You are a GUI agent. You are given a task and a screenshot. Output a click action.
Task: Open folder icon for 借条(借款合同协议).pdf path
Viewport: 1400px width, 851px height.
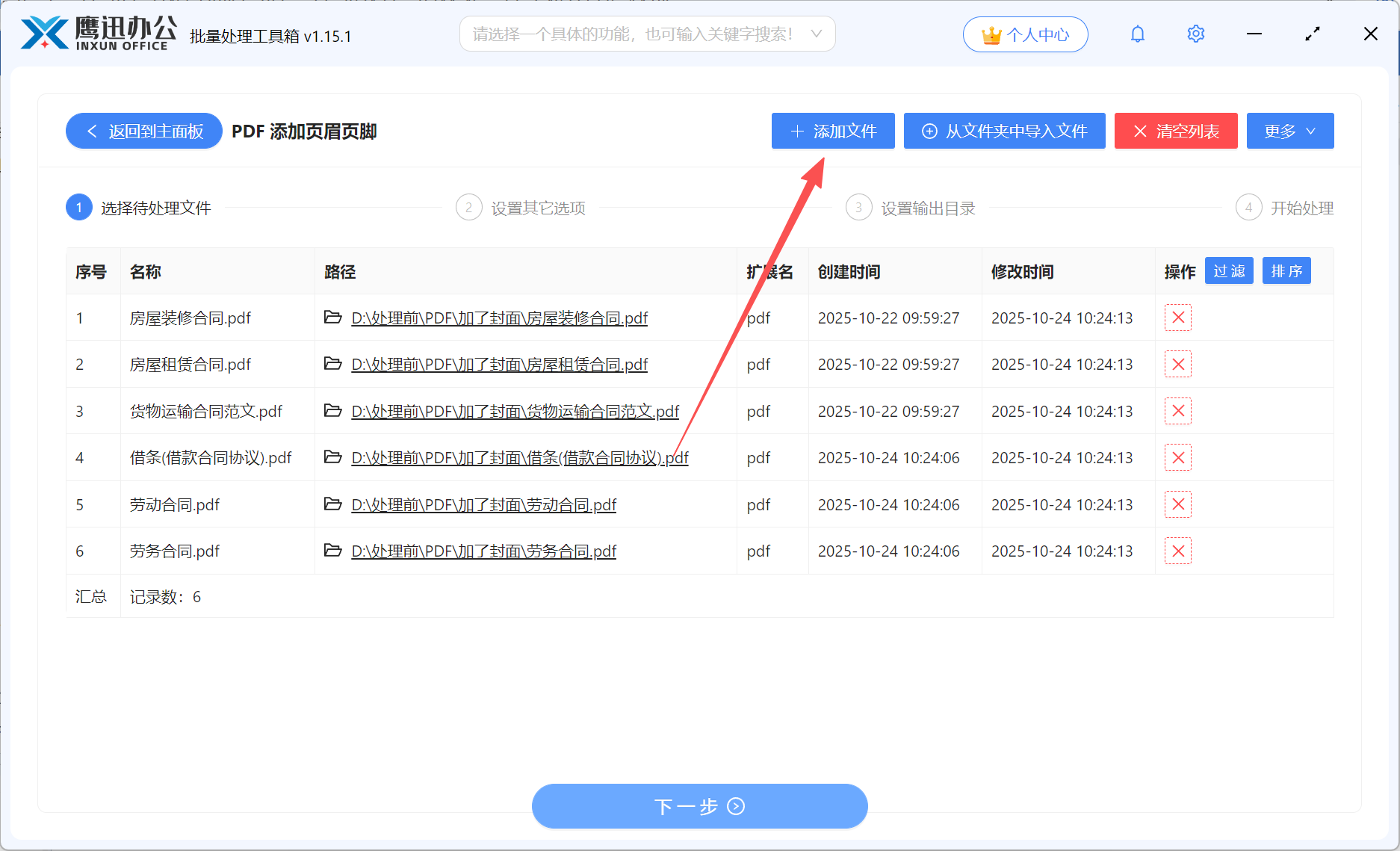click(332, 457)
